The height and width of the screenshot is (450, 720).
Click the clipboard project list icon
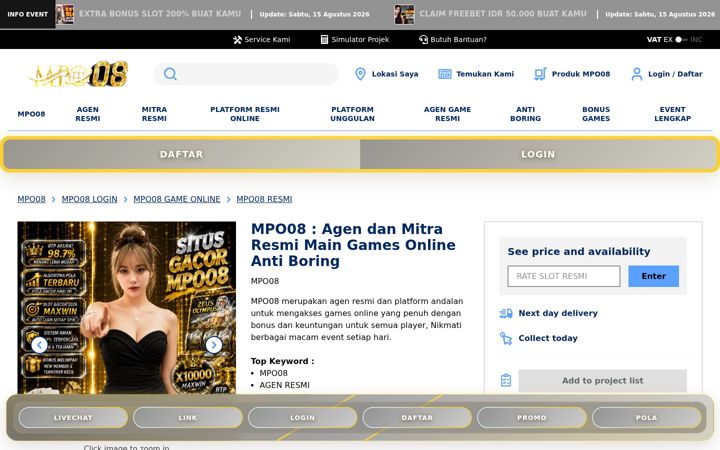(x=506, y=380)
